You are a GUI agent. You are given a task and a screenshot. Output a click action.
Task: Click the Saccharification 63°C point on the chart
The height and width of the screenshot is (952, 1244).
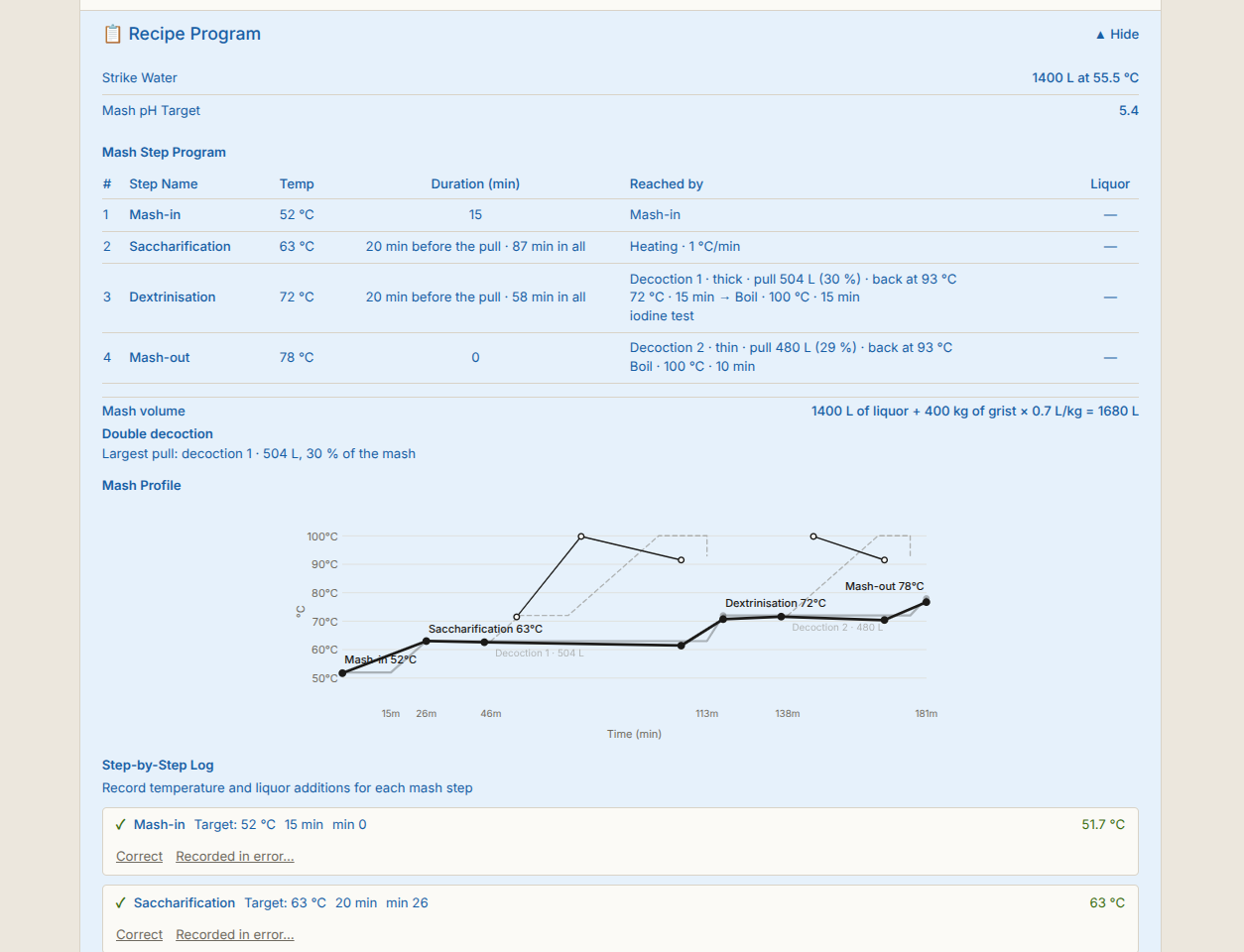point(427,641)
